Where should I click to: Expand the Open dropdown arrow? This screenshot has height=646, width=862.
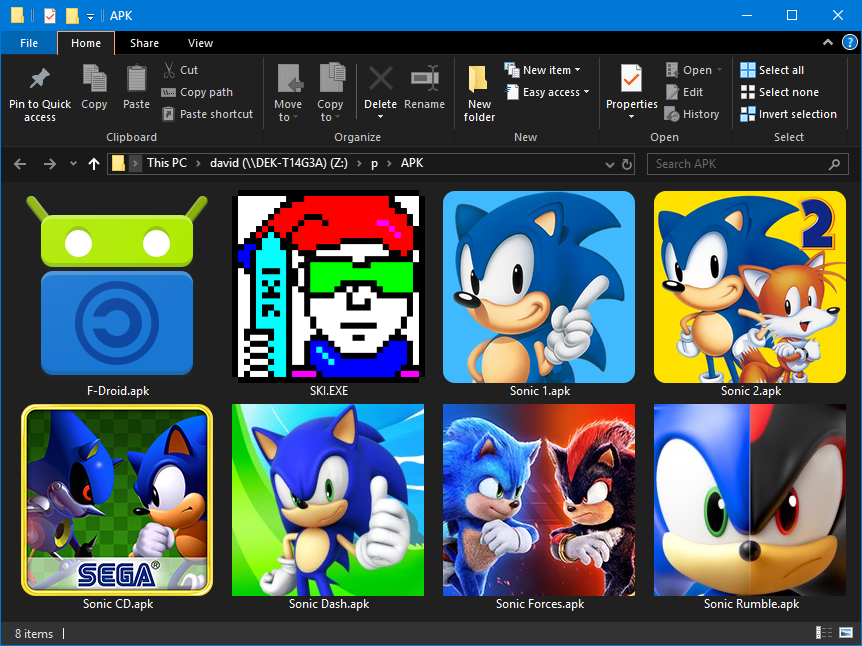(719, 70)
